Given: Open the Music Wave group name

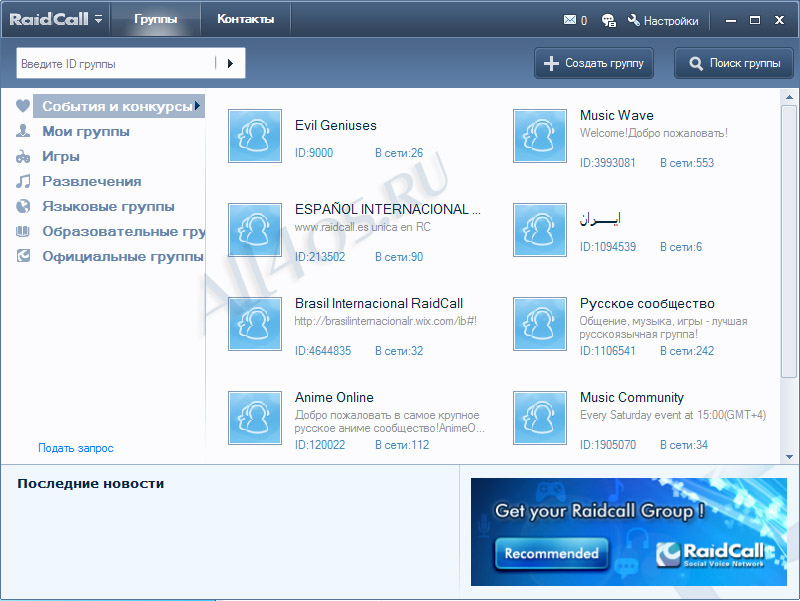Looking at the screenshot, I should (617, 115).
